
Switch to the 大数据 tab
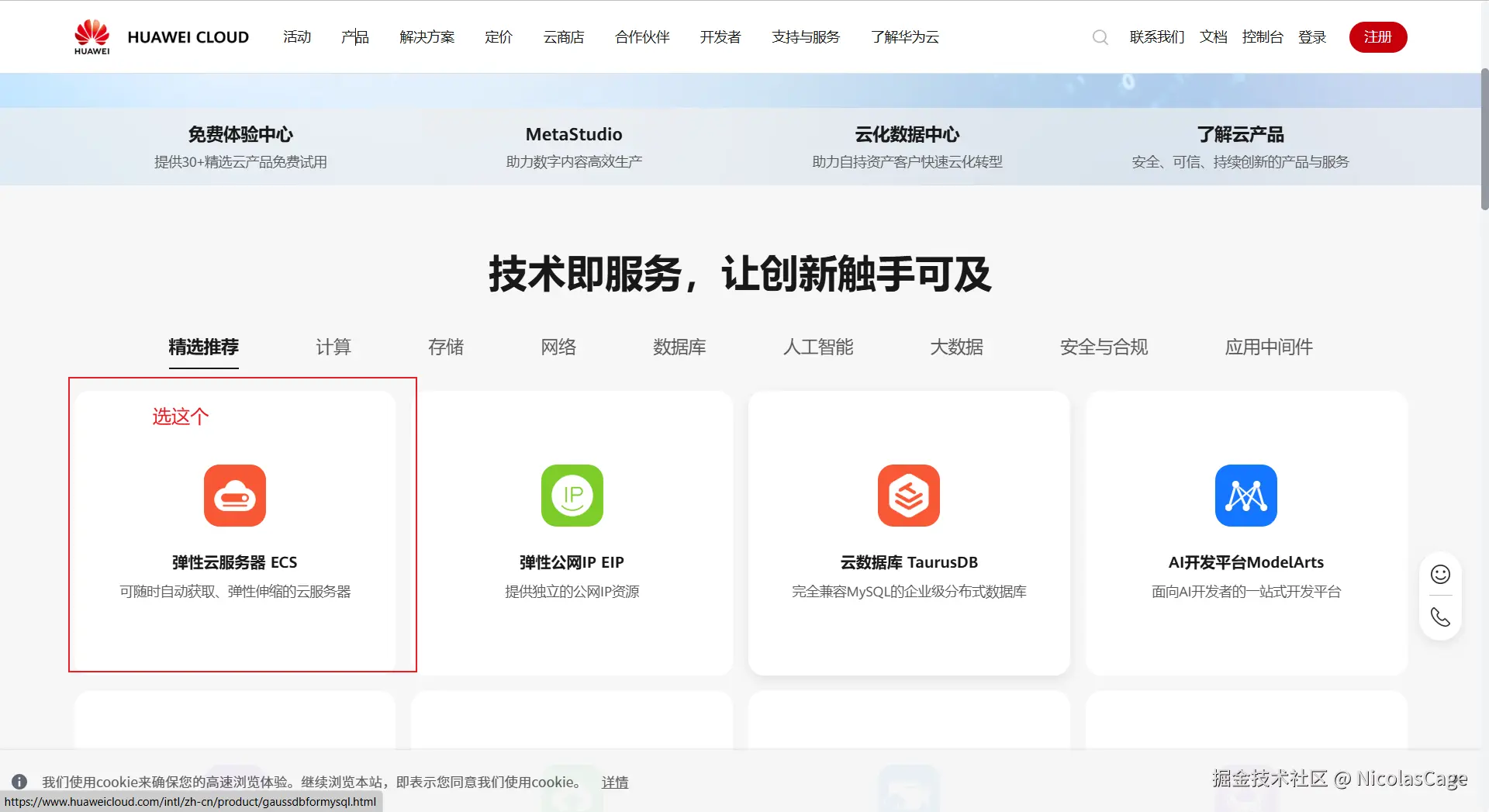point(957,347)
